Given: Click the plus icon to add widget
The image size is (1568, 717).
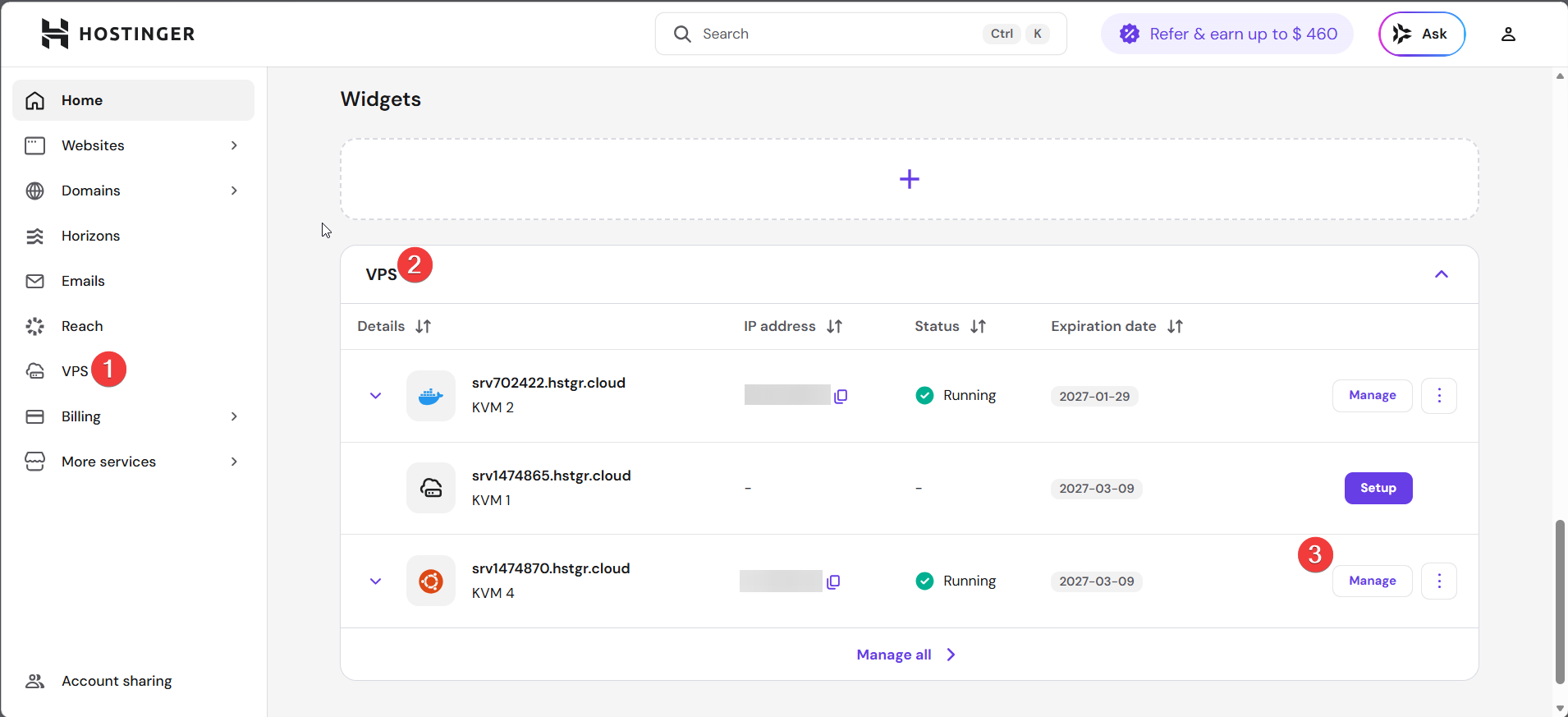Looking at the screenshot, I should 909,179.
